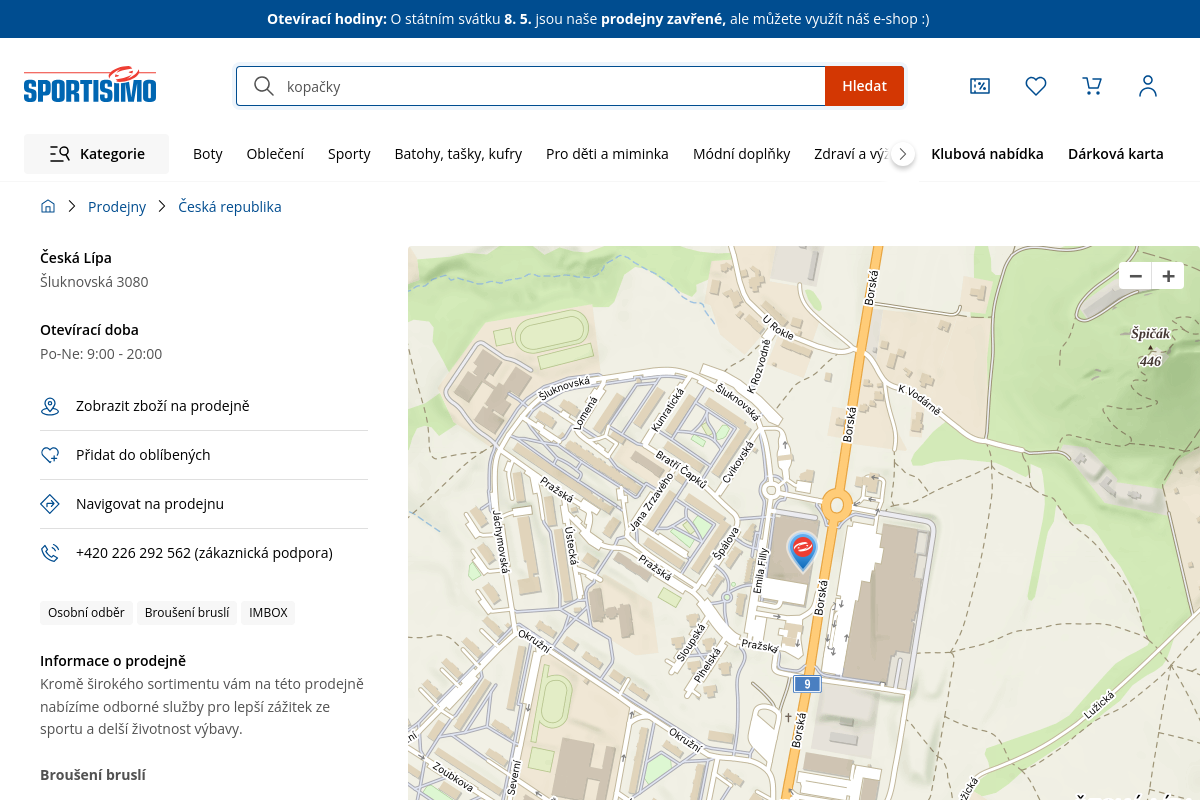
Task: Click Navigovat na prodejnu
Action: pyautogui.click(x=150, y=504)
